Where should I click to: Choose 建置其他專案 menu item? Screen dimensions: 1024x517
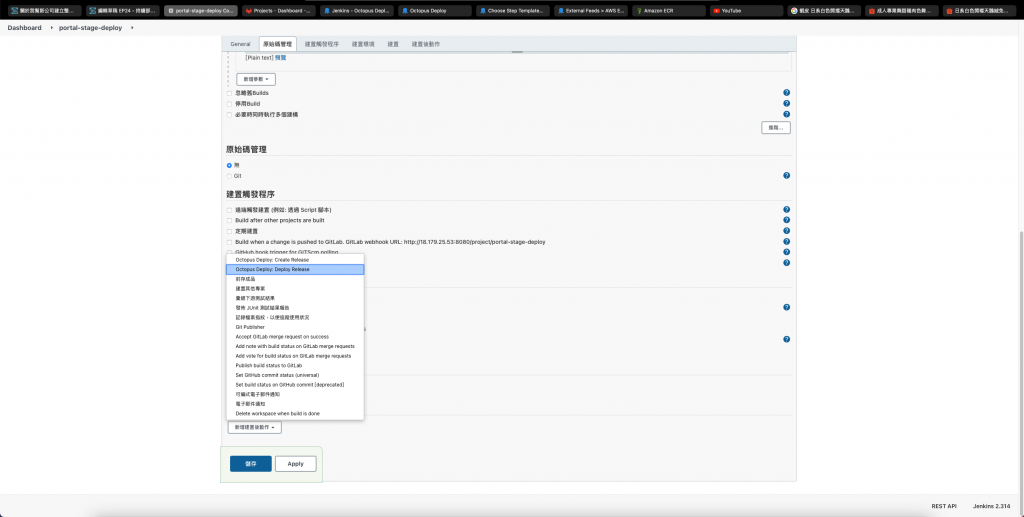[295, 289]
